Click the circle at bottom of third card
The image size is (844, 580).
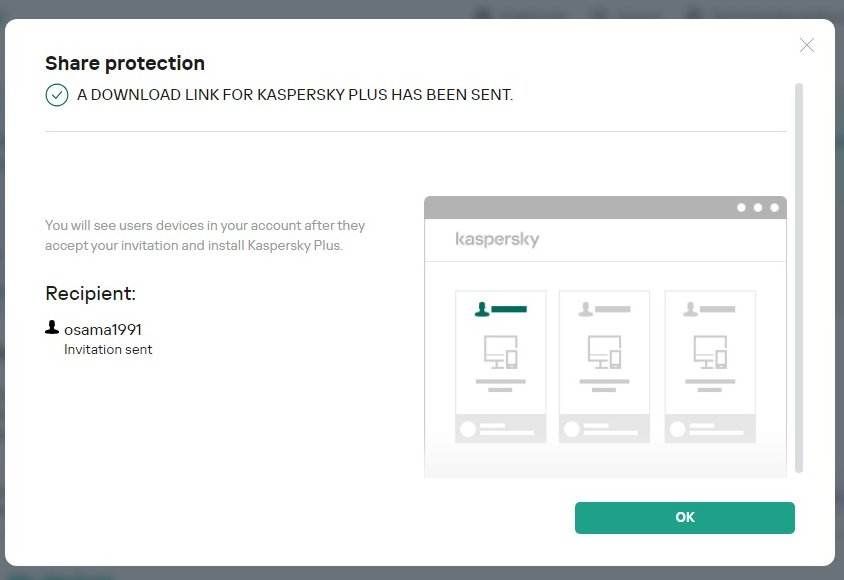click(x=677, y=429)
